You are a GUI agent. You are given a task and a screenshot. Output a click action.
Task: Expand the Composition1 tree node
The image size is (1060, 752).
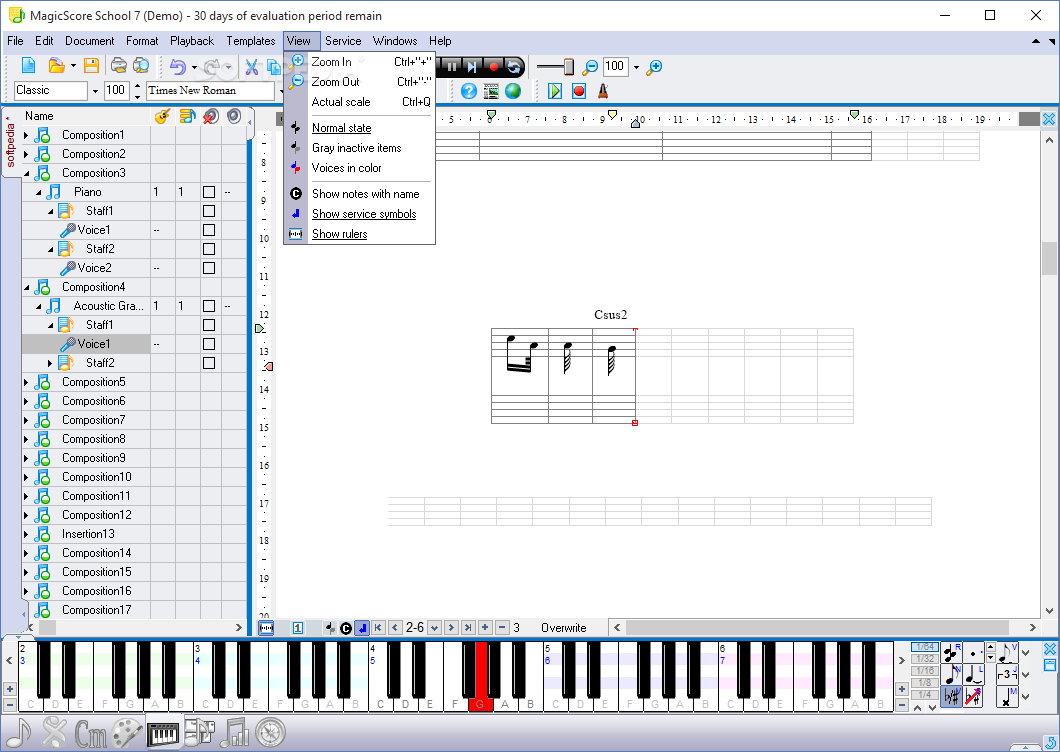(26, 135)
